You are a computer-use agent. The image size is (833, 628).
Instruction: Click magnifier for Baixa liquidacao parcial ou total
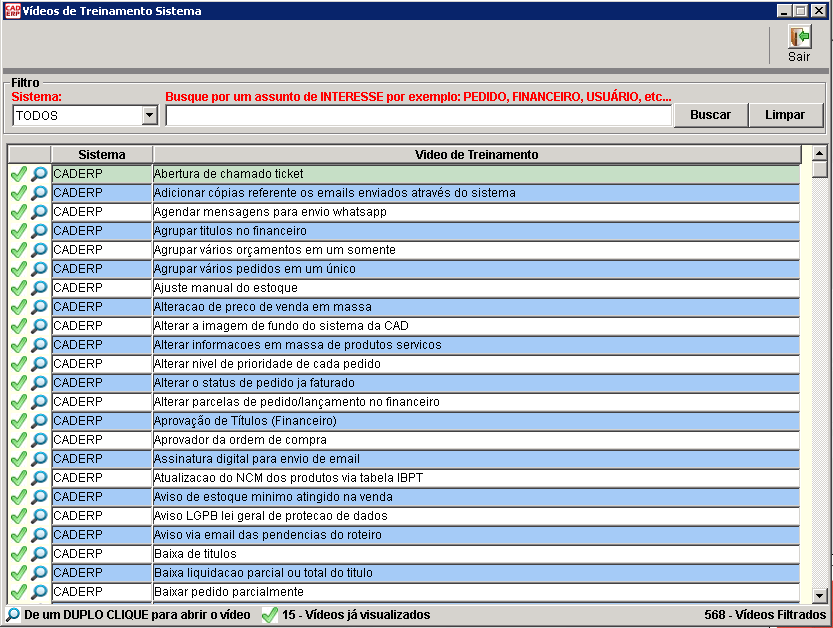pos(39,573)
